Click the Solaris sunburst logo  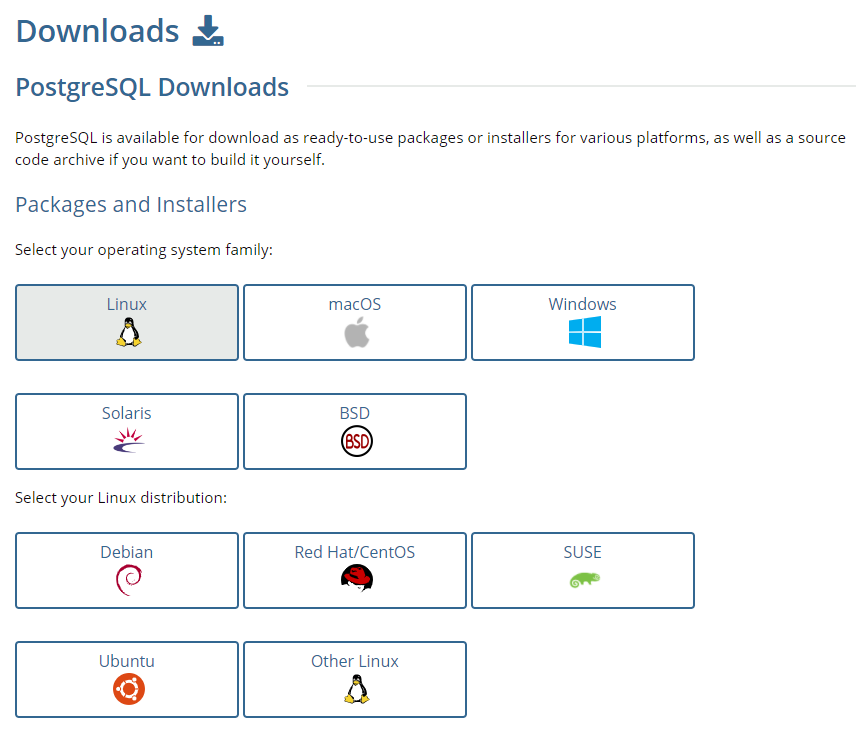pos(129,441)
